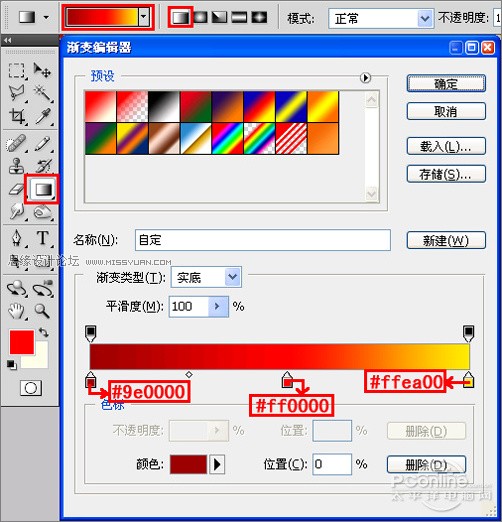Viewport: 502px width, 522px height.
Task: Click gradient preview in options bar
Action: tap(102, 17)
